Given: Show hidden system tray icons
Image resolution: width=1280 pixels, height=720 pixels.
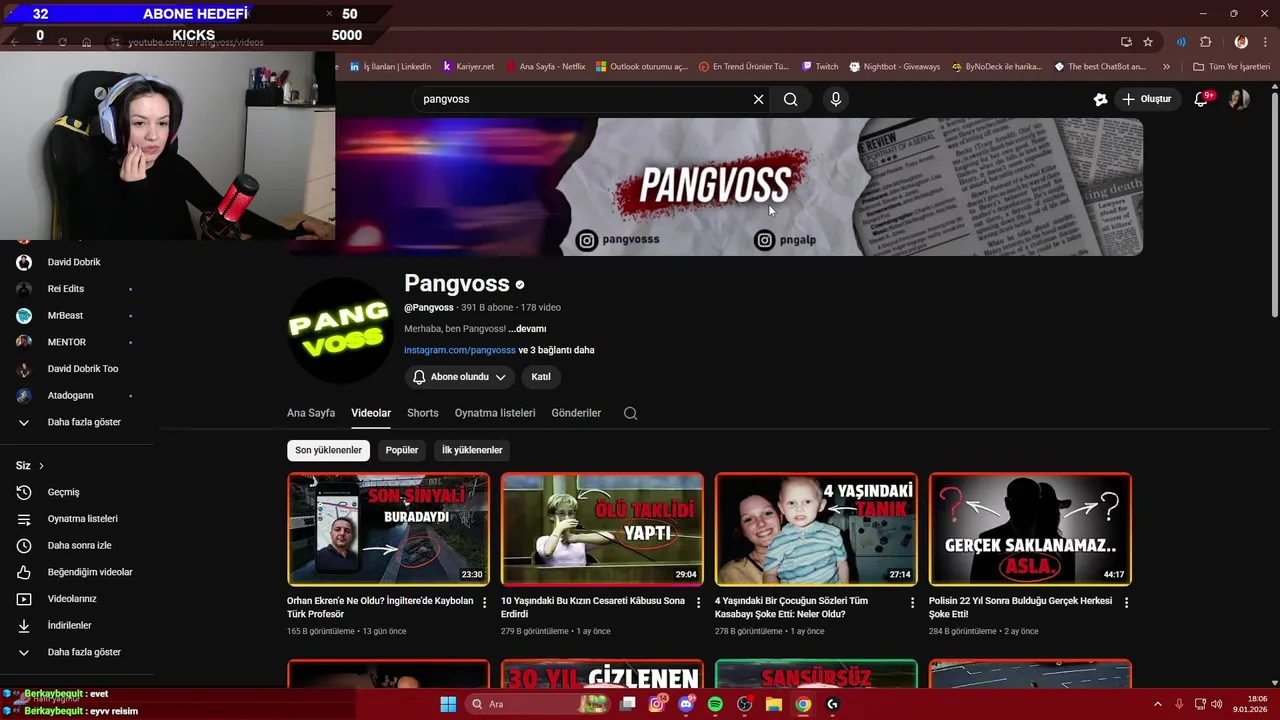Looking at the screenshot, I should pos(1158,704).
